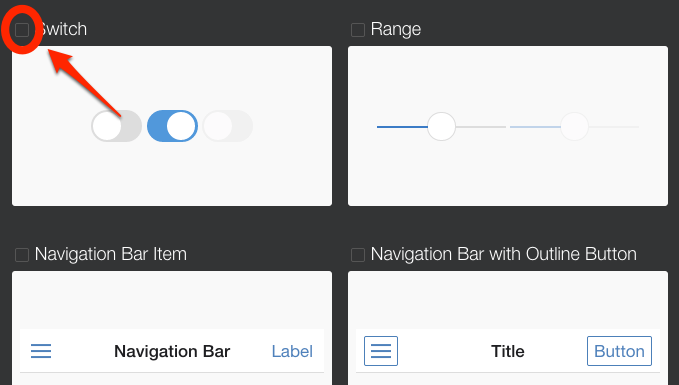The height and width of the screenshot is (385, 679).
Task: Click the Title heading in outline bar
Action: (x=508, y=351)
